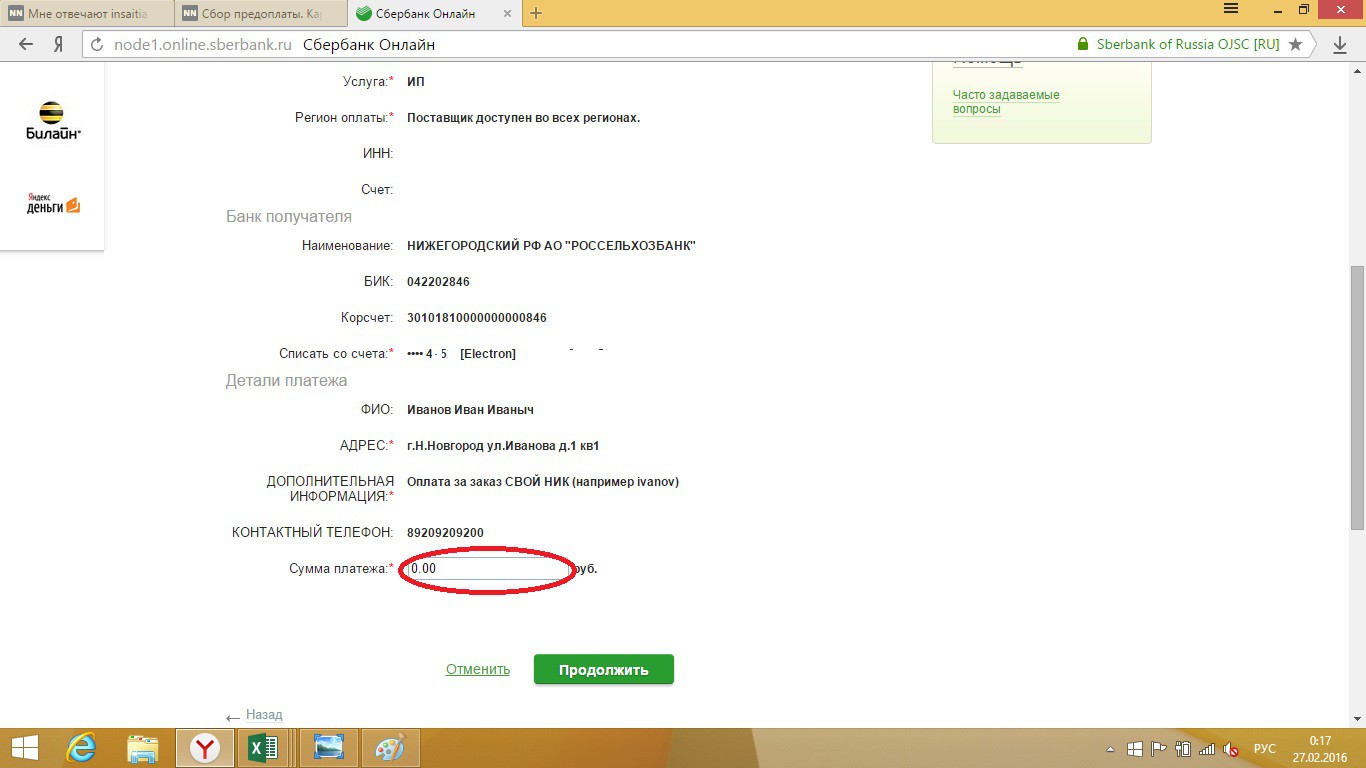Click the 'Sberbank of Russia OJSC [RU]' certificate label
This screenshot has width=1366, height=768.
point(1188,44)
